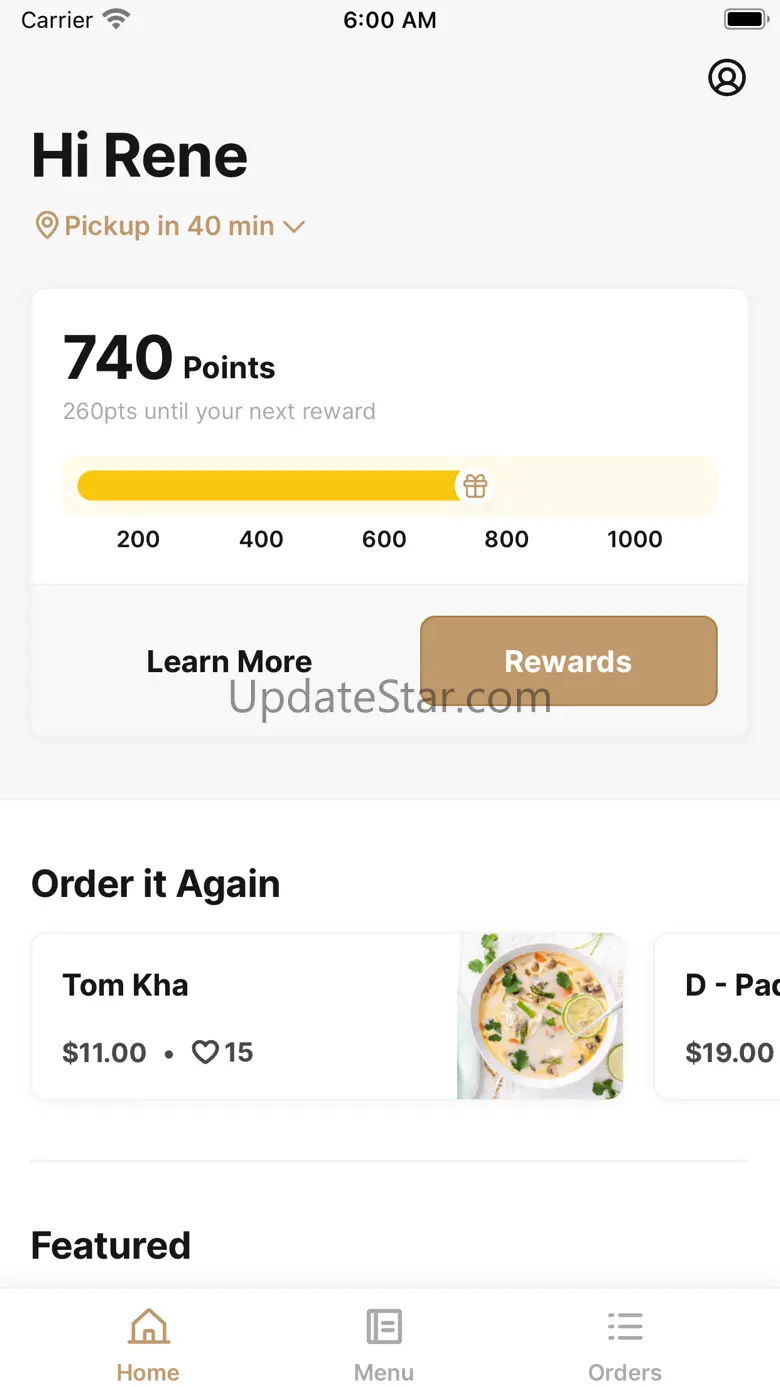Switch to the Menu tab label
Screen dimensions: 780x1387
pyautogui.click(x=384, y=1373)
